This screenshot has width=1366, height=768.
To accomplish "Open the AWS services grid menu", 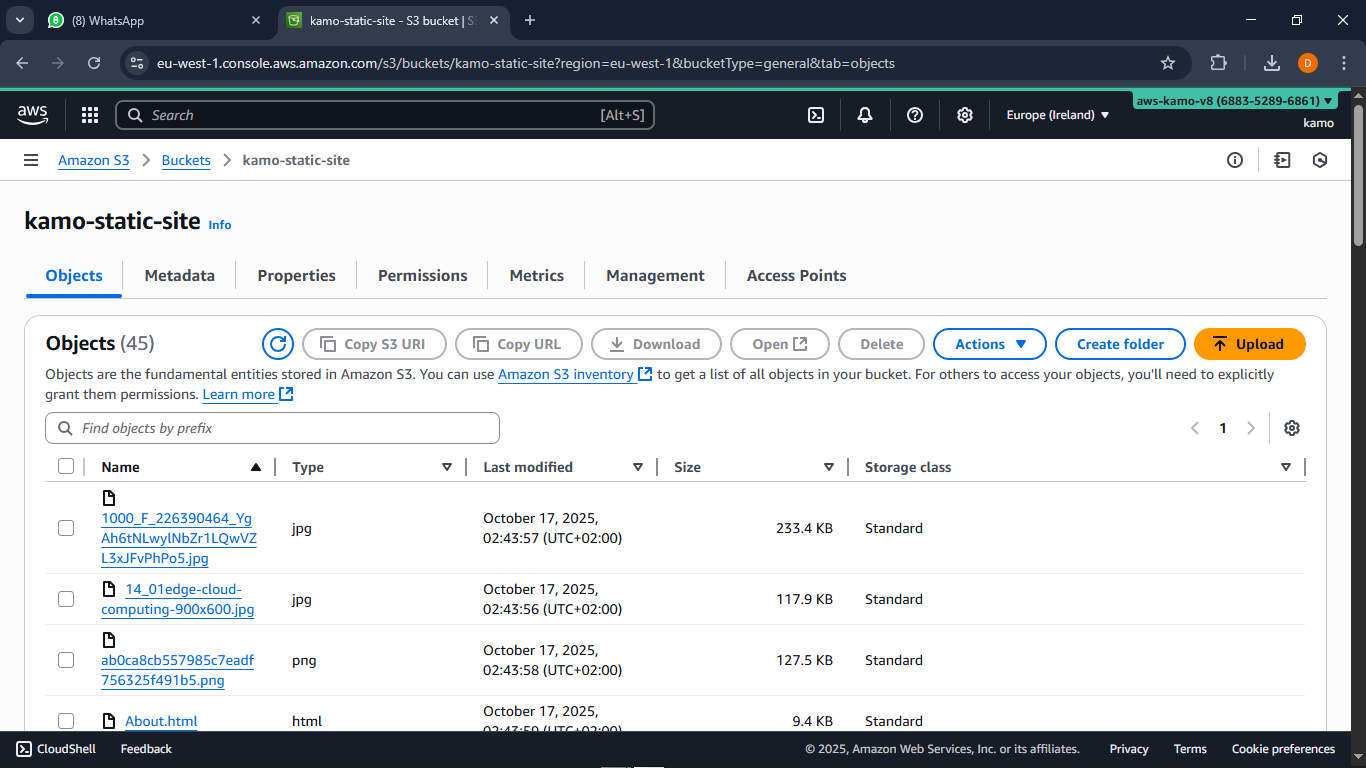I will point(89,114).
